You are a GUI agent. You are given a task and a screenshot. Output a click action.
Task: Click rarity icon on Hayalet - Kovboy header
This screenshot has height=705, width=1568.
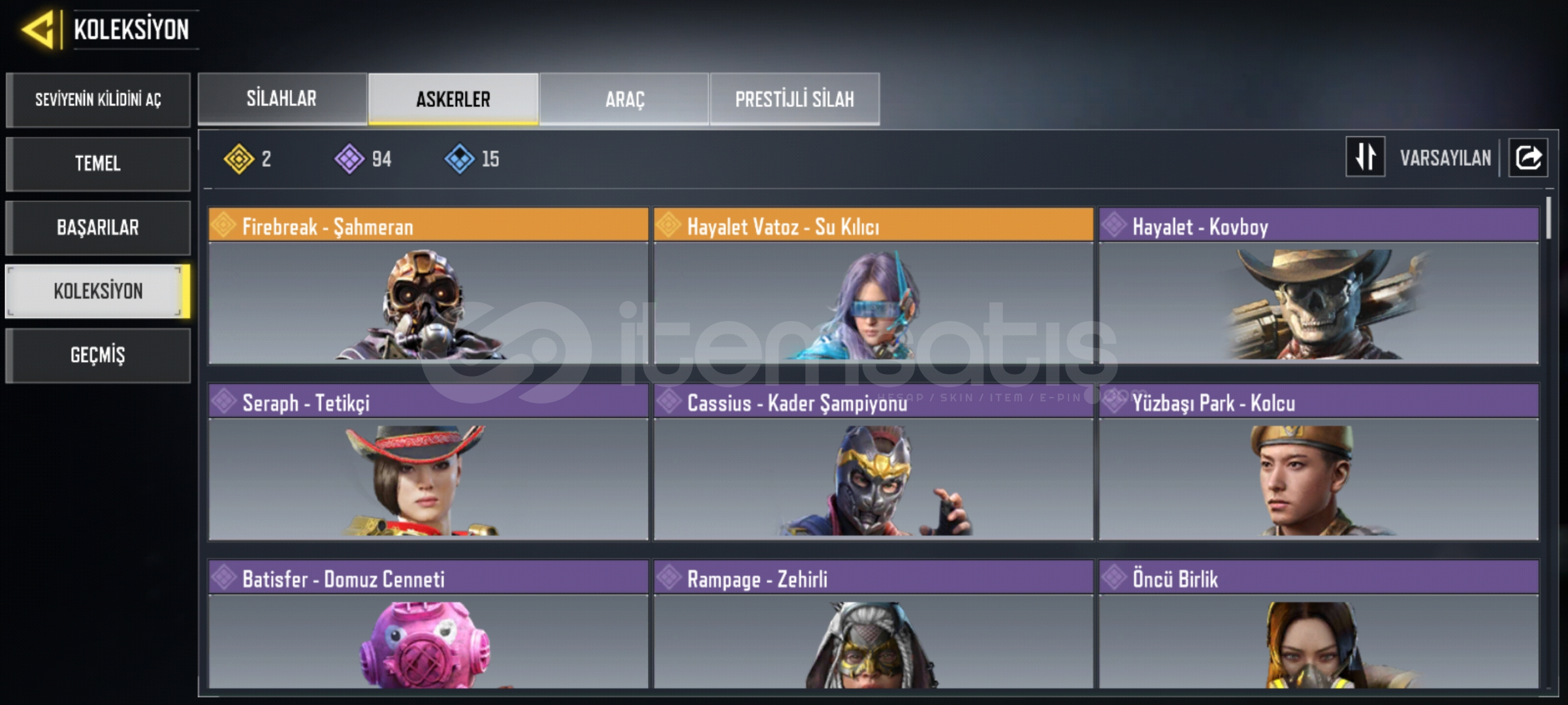[1113, 225]
